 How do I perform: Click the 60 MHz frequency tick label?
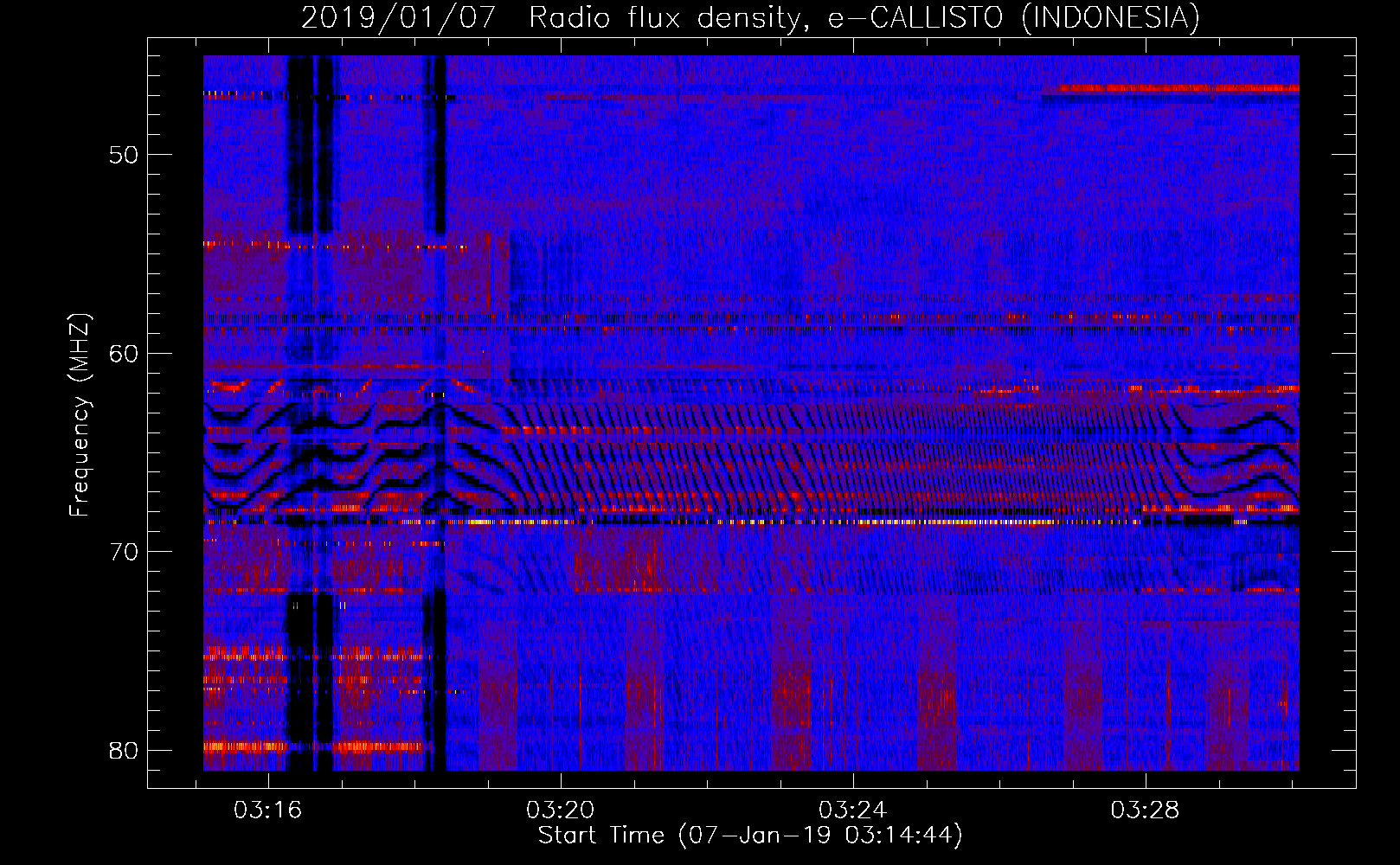pyautogui.click(x=124, y=353)
